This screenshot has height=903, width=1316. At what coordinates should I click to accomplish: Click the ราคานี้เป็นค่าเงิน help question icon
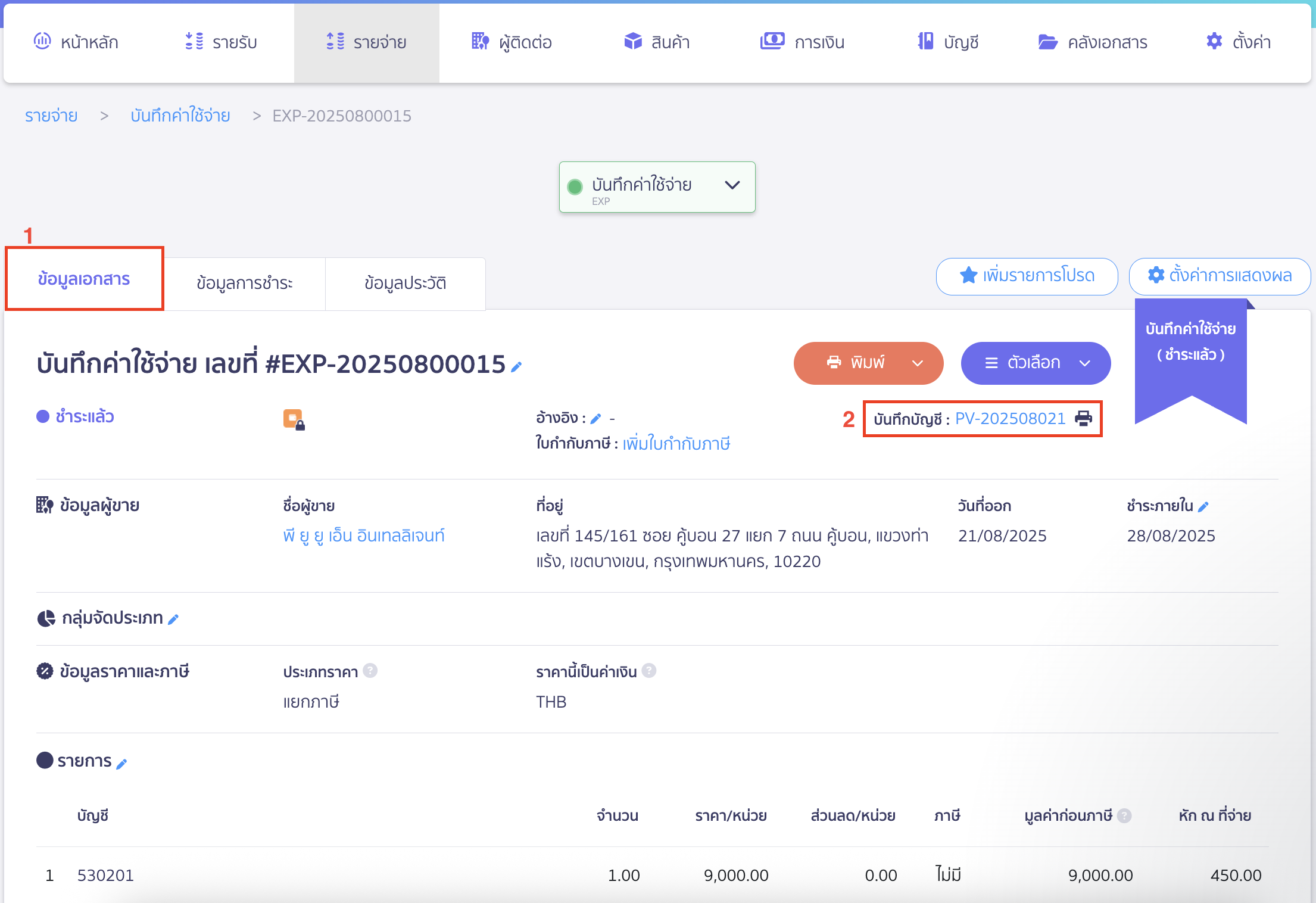648,671
